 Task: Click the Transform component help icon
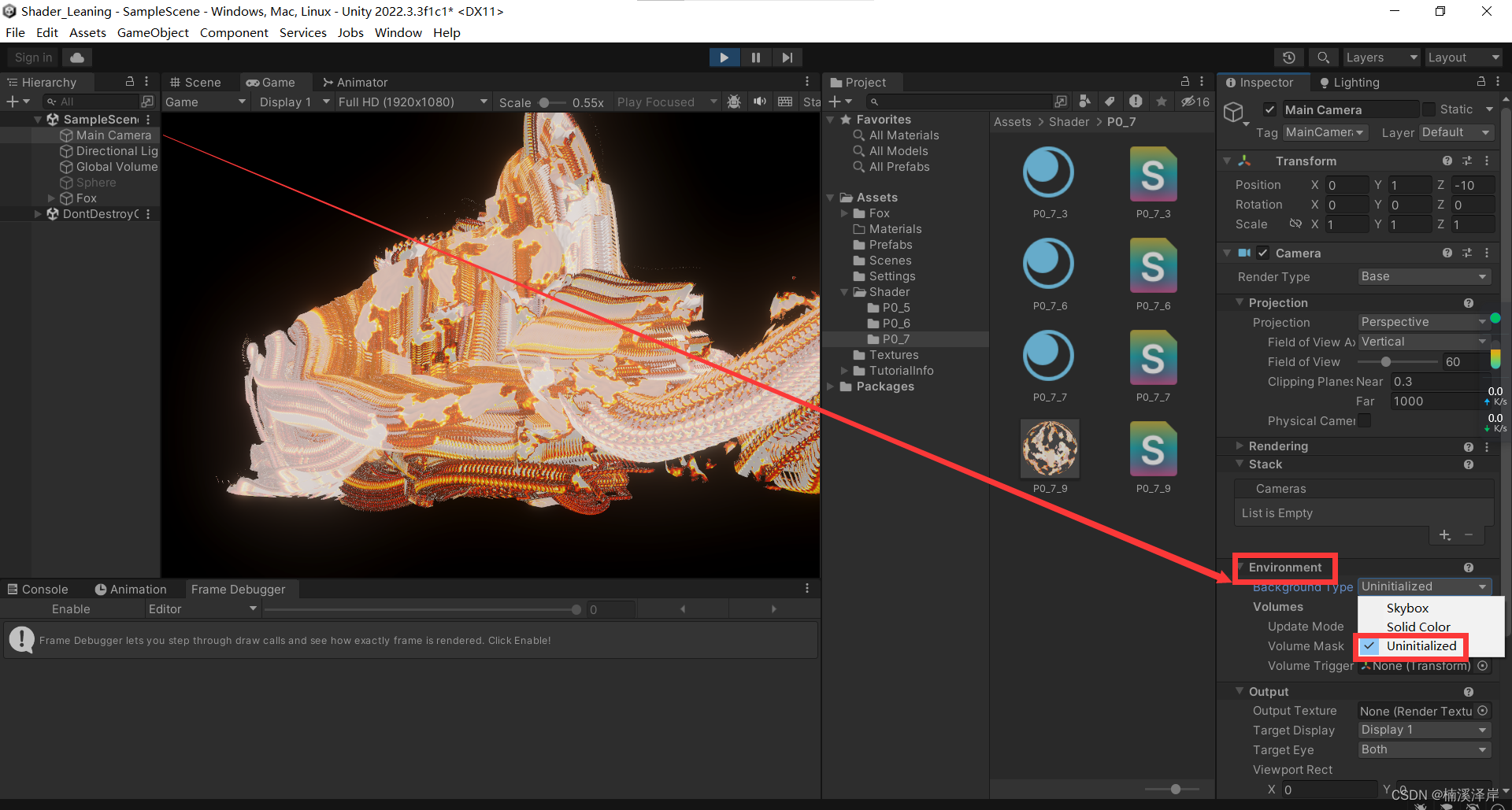click(1447, 161)
